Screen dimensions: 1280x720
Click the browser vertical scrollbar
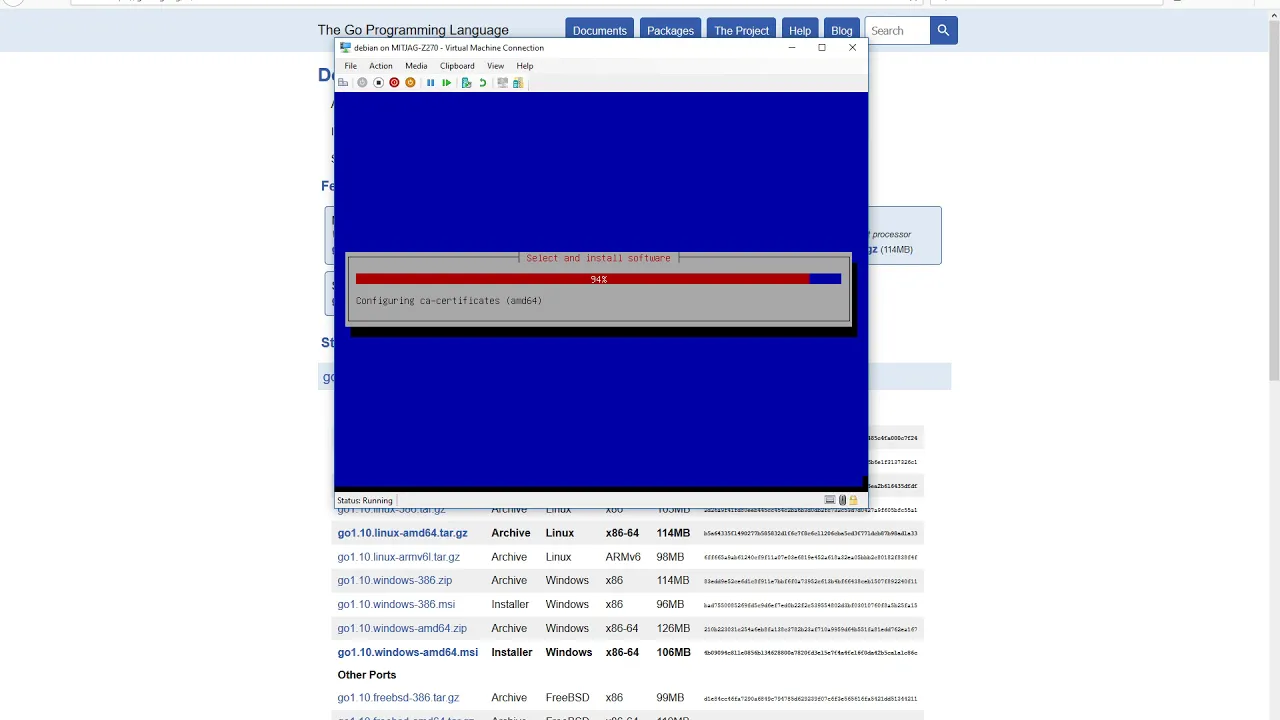(1273, 200)
